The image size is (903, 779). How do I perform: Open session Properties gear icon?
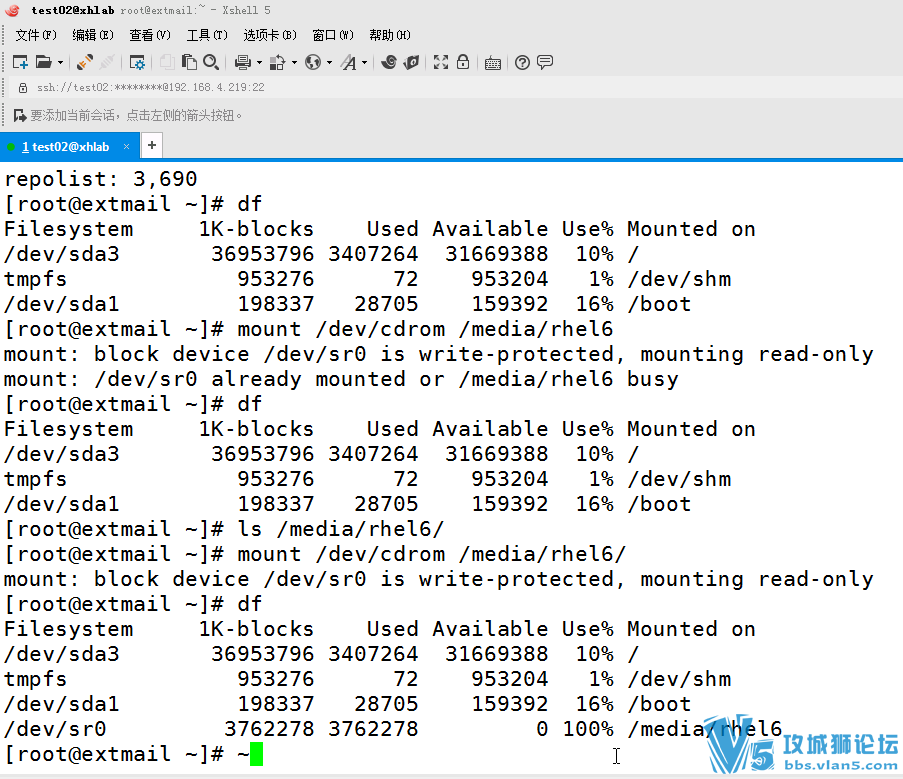click(138, 62)
